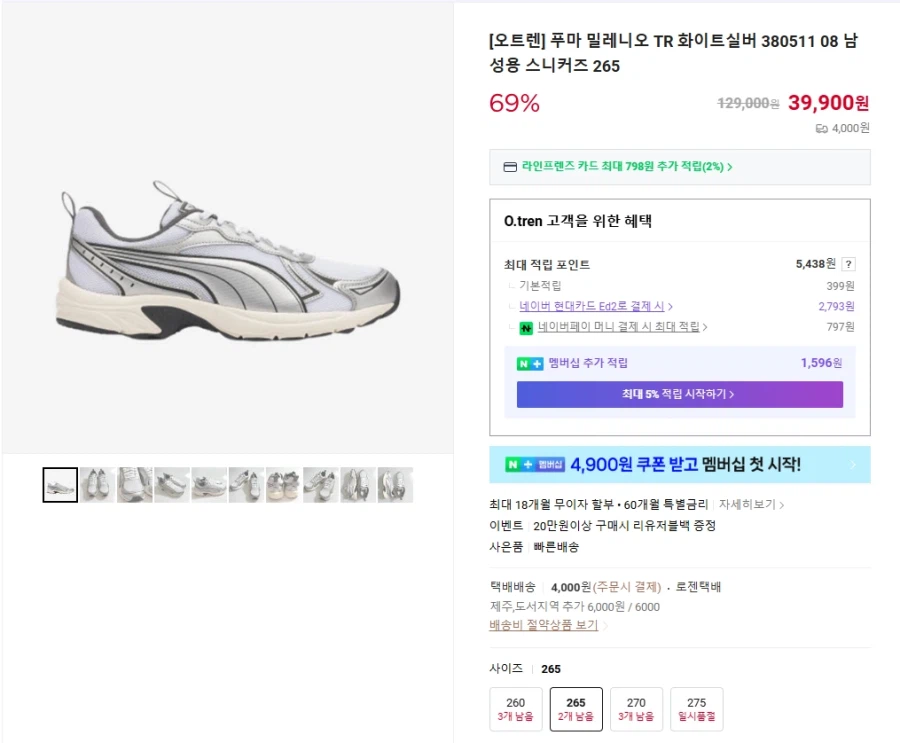Expand 네이버 현대카드 Ed2로 결제 시 details
The image size is (900, 743).
pyautogui.click(x=596, y=306)
